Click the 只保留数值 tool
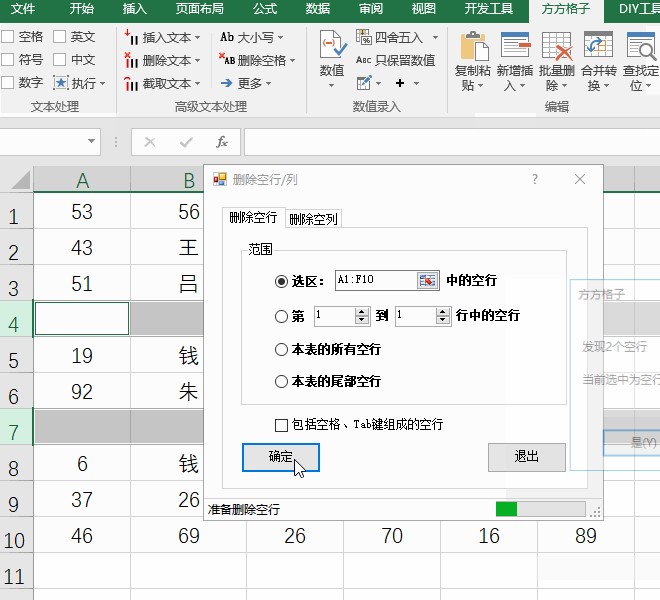 click(395, 60)
